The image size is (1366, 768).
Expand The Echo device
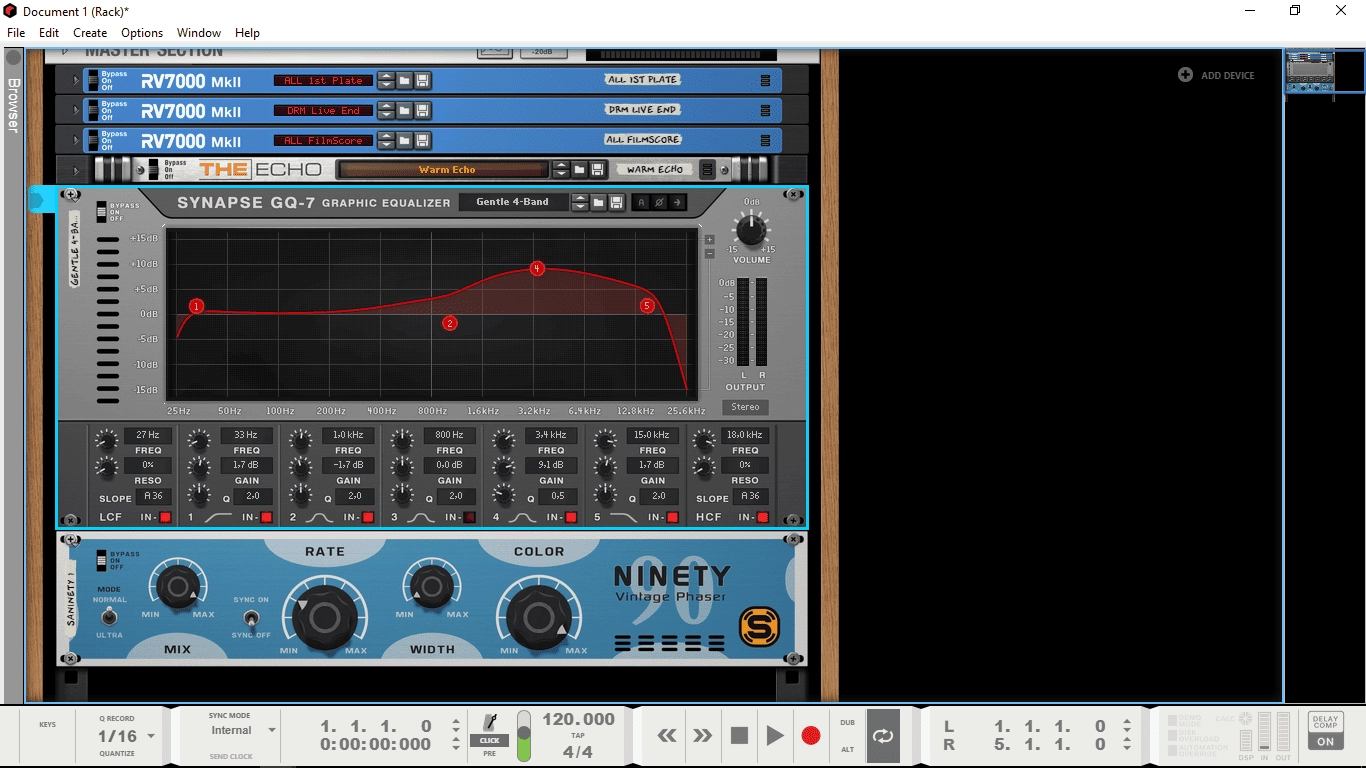74,170
